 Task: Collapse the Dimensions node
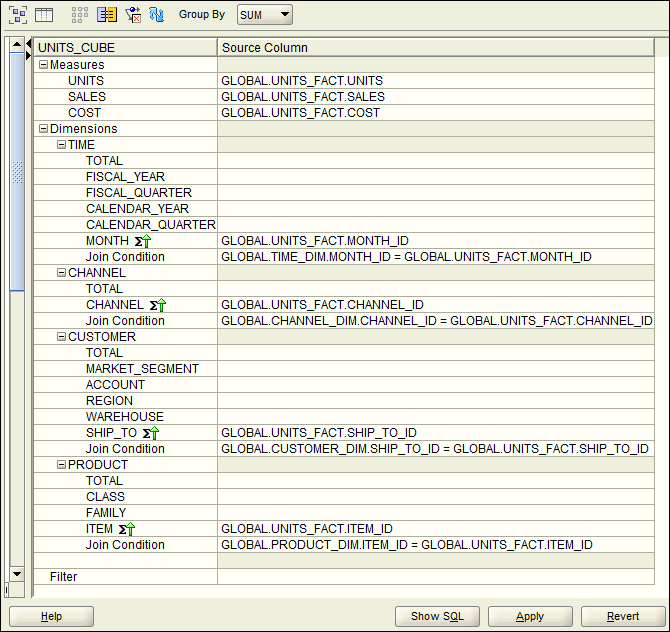43,129
